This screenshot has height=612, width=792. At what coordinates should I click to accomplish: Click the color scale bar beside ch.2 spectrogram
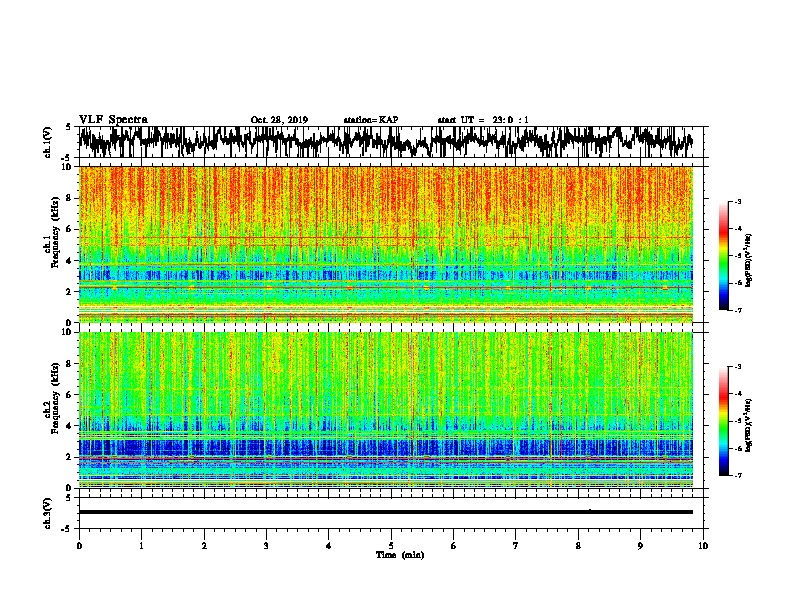(x=723, y=421)
